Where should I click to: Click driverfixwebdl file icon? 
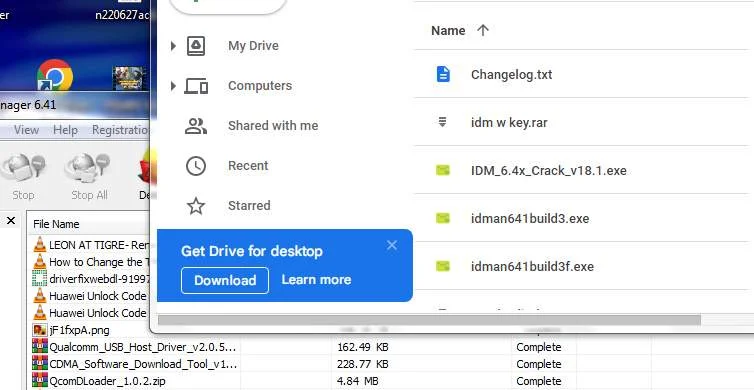(x=39, y=279)
